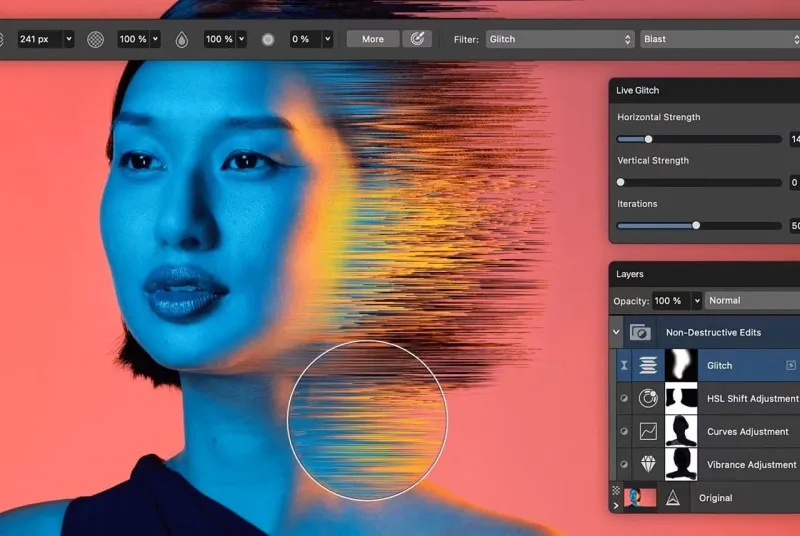Image resolution: width=800 pixels, height=536 pixels.
Task: Click the circular hardness dot icon
Action: click(x=268, y=39)
